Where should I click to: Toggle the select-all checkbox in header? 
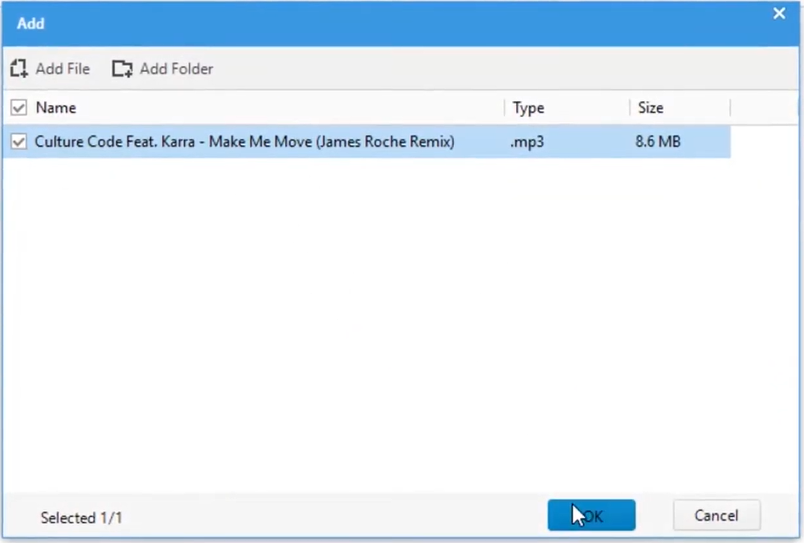pos(18,108)
